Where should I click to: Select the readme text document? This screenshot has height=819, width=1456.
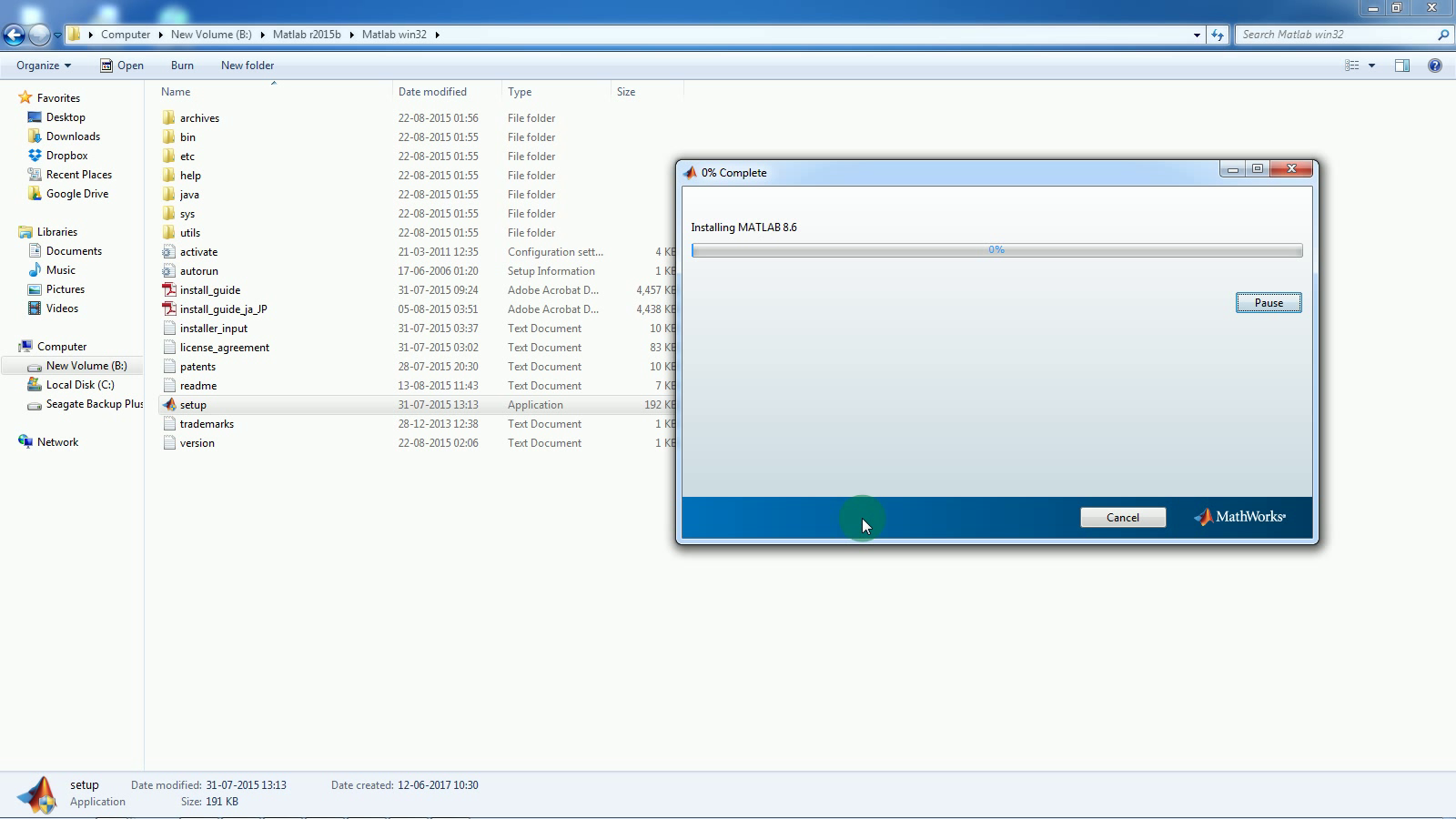[x=197, y=386]
